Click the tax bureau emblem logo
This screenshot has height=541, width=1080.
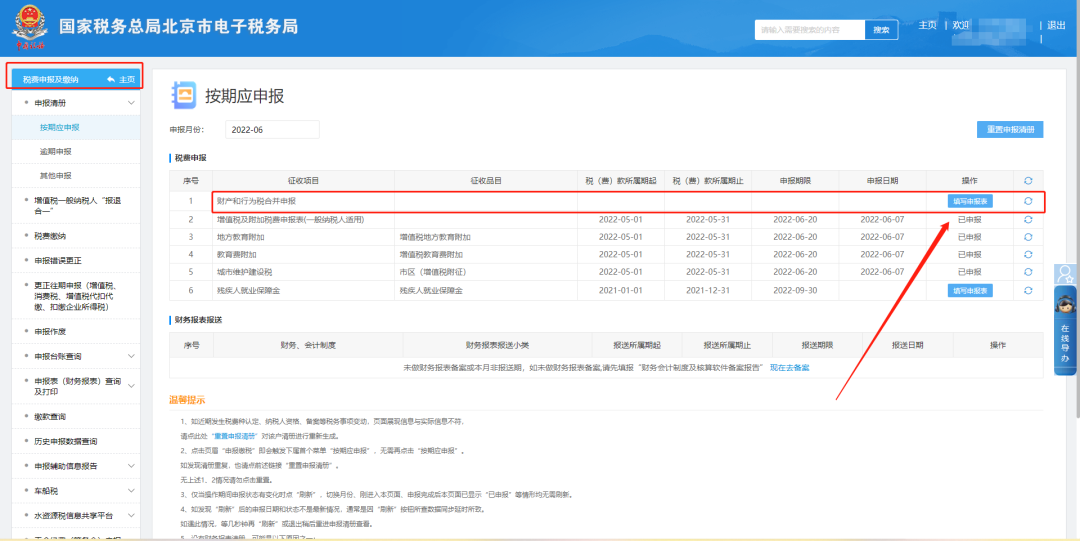[30, 28]
